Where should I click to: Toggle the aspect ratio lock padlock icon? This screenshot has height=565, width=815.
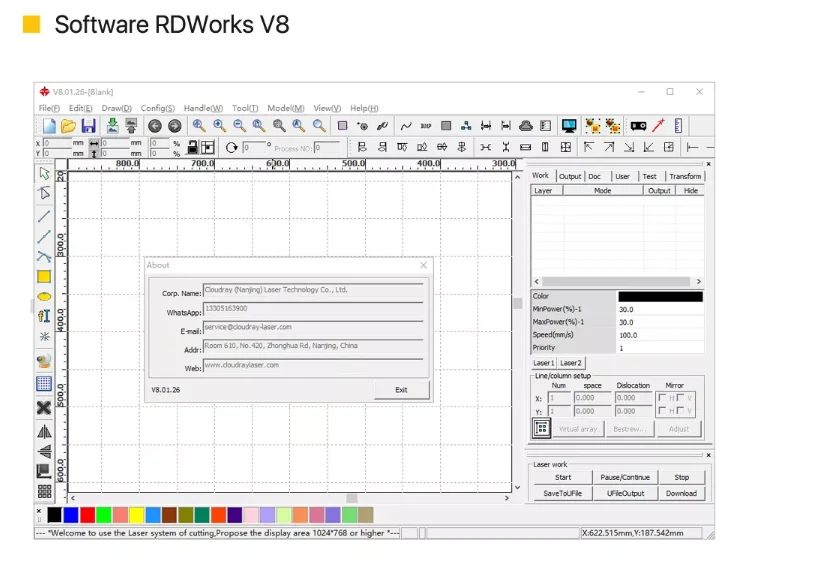pyautogui.click(x=192, y=147)
